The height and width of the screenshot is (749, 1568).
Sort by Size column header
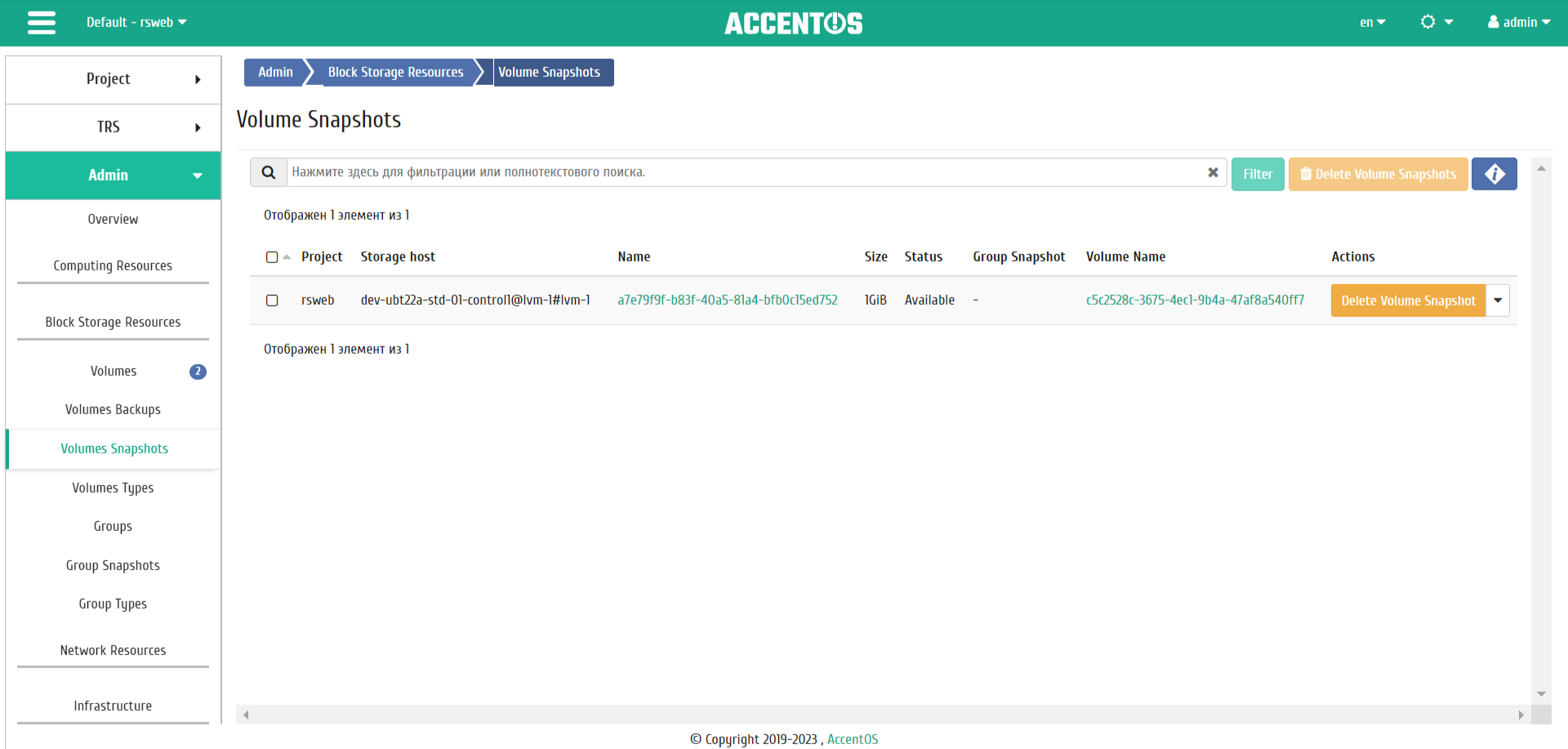(x=875, y=256)
